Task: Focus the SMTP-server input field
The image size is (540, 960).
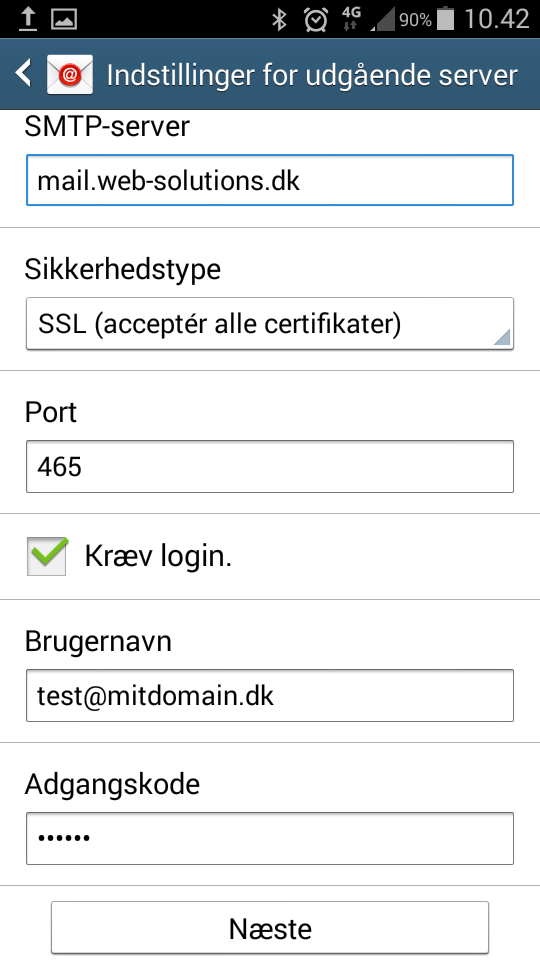Action: [269, 180]
